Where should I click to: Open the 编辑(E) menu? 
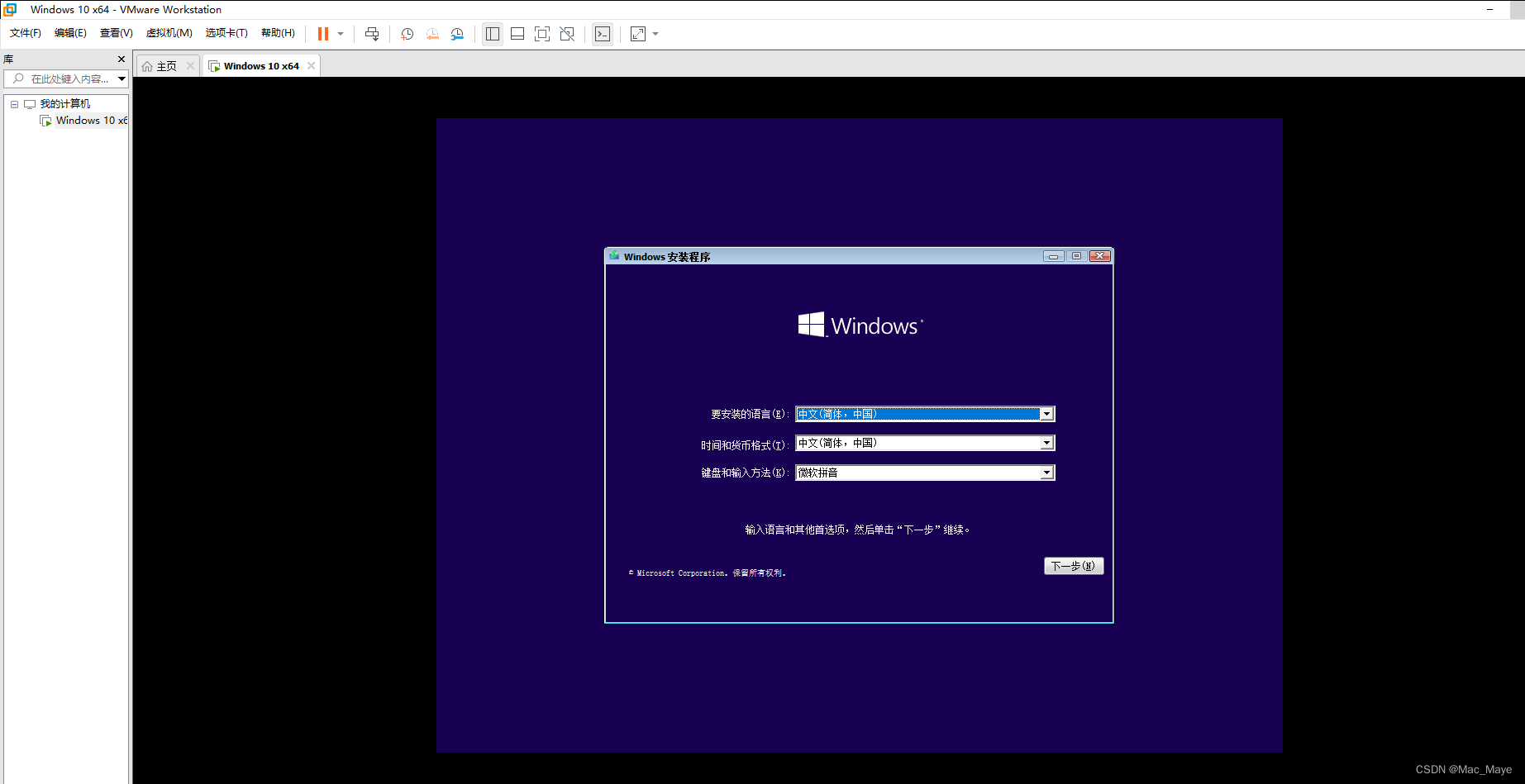tap(70, 33)
